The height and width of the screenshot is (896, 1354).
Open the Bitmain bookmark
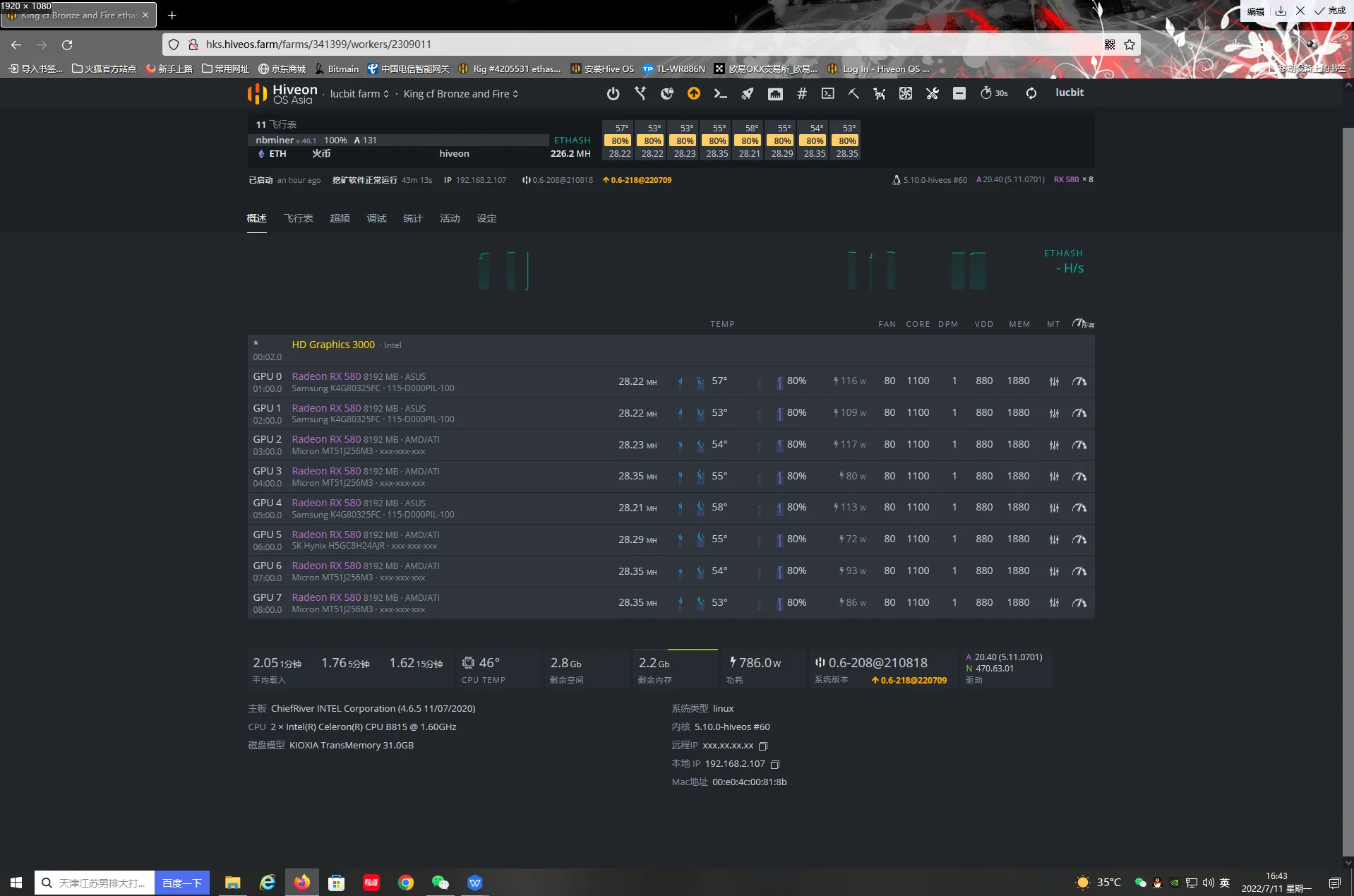(x=337, y=68)
